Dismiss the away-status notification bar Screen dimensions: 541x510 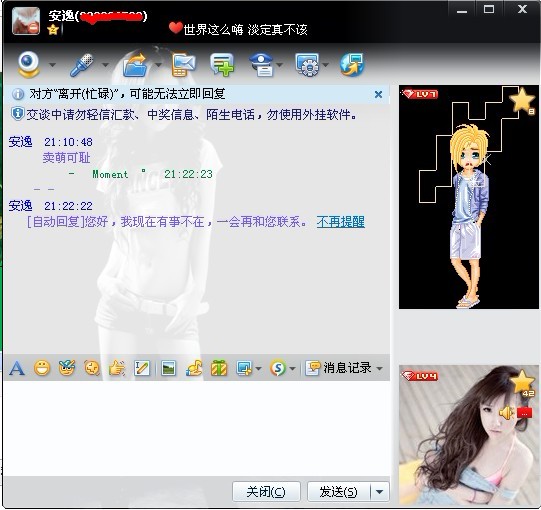378,94
